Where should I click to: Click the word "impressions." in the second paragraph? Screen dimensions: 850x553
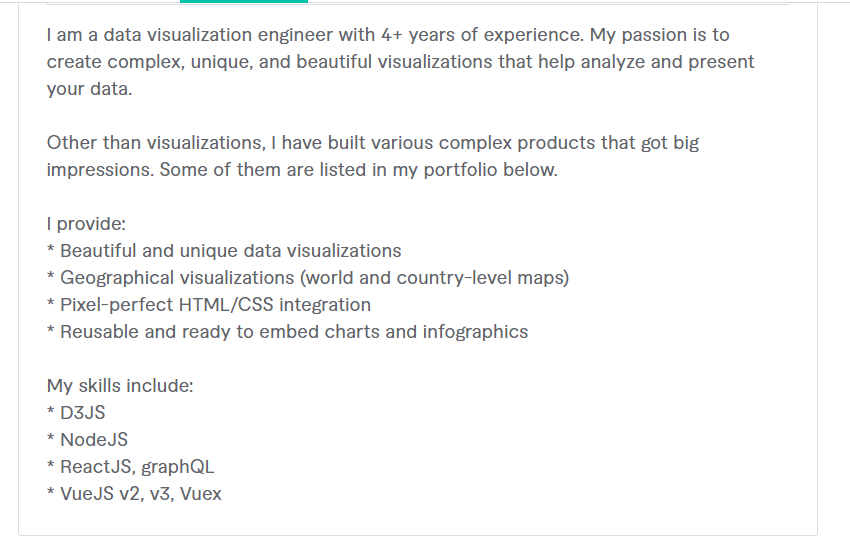[x=100, y=170]
